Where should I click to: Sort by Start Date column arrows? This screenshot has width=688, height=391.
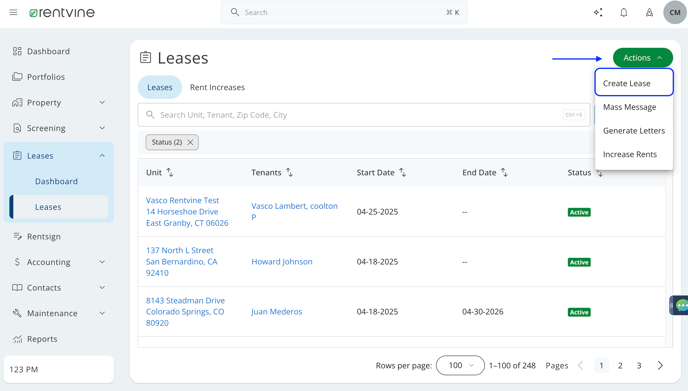click(402, 172)
